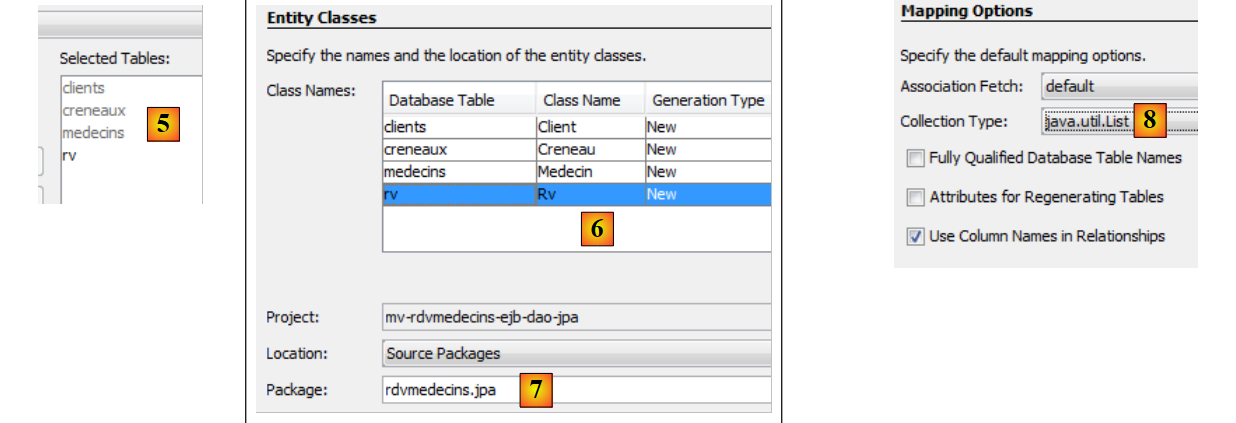This screenshot has width=1236, height=423.
Task: Select medecins in Selected Tables list
Action: coord(93,132)
